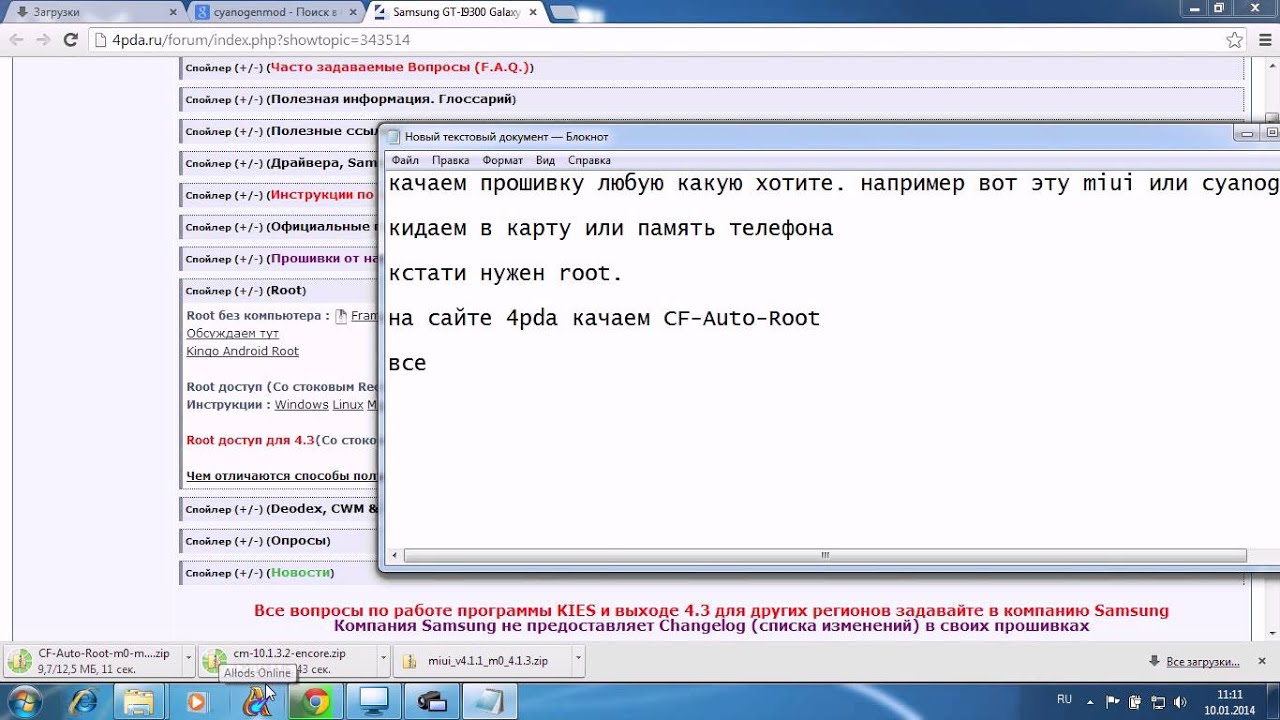Open the volume speaker tray icon
The width and height of the screenshot is (1280, 720).
point(1181,701)
